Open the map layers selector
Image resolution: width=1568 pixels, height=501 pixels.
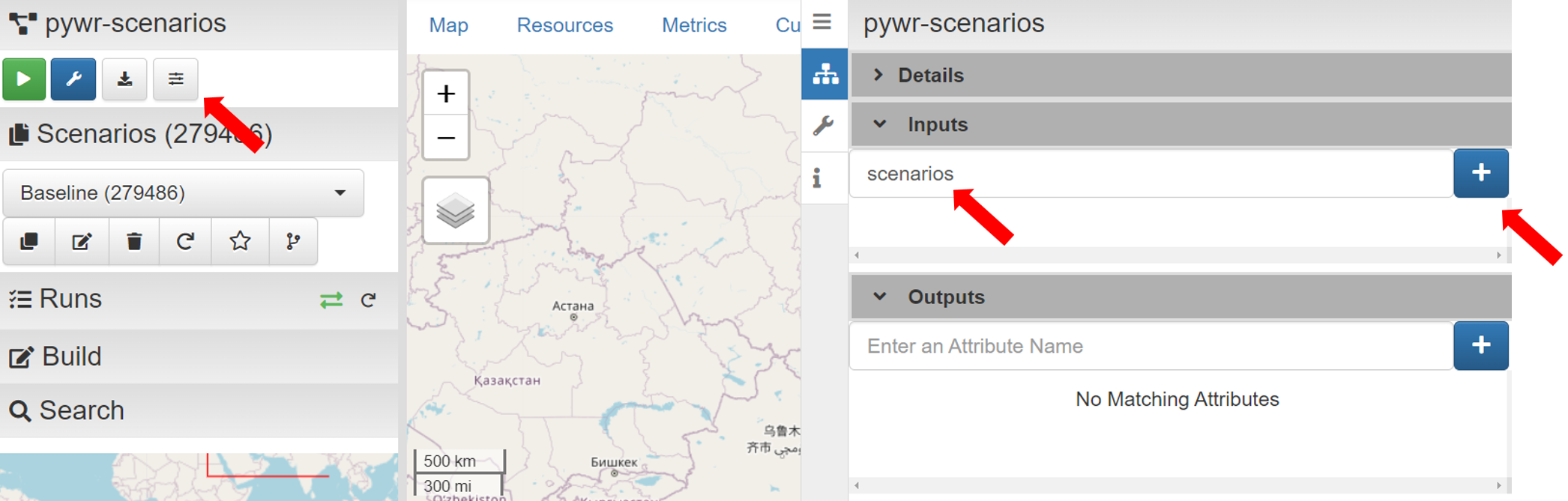456,211
